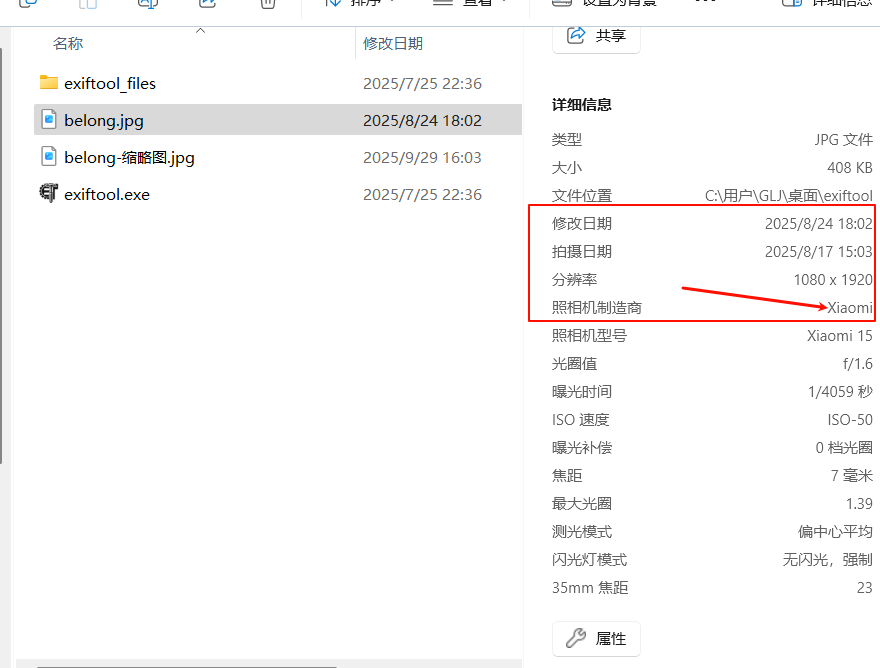
Task: Click the 曝光补偿 label
Action: click(x=581, y=449)
